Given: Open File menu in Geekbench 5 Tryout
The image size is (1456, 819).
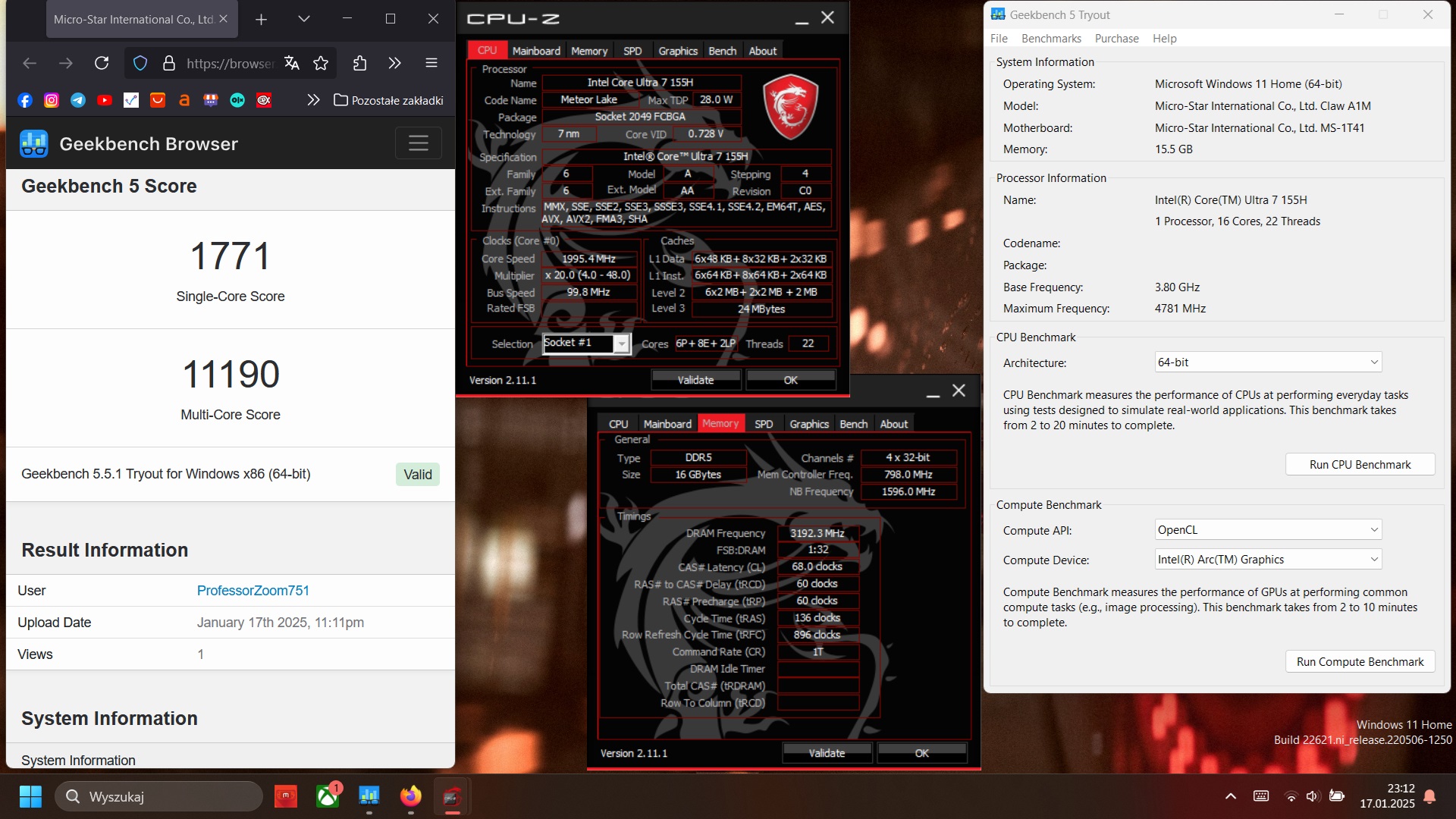Looking at the screenshot, I should (x=999, y=39).
